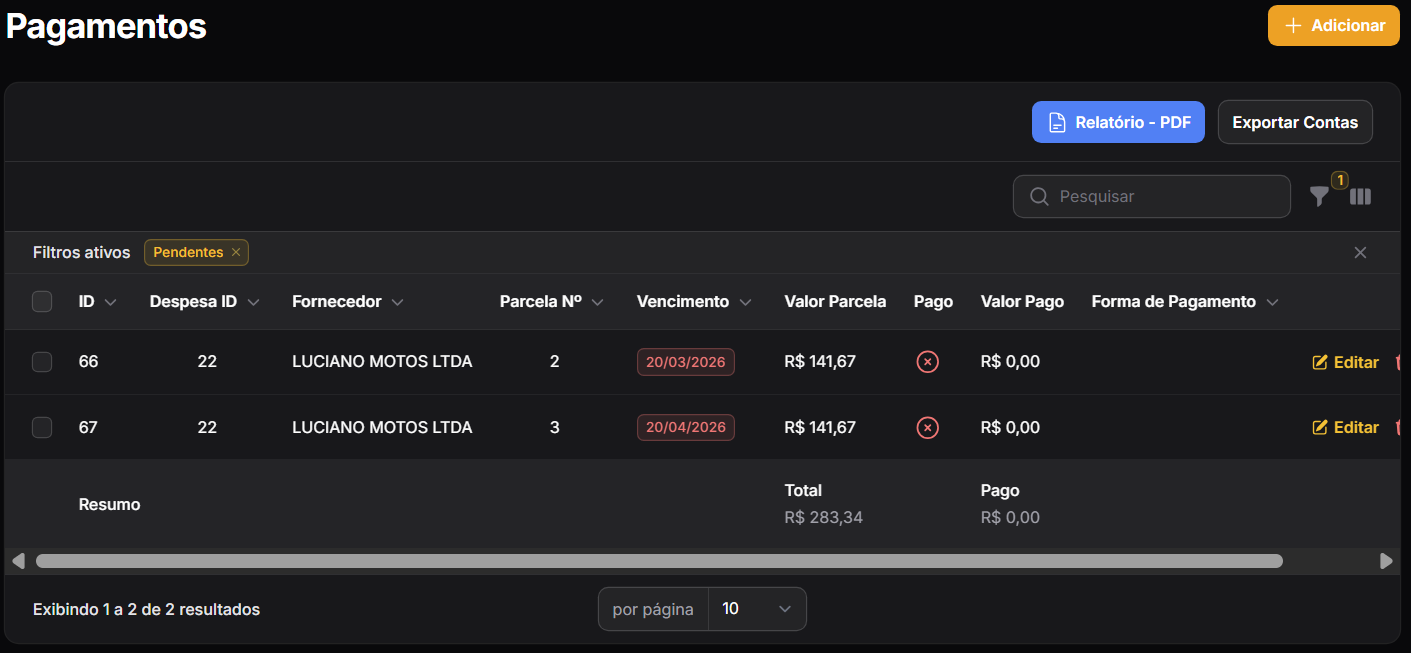
Task: Click the scrollbar left arrow
Action: pyautogui.click(x=18, y=561)
